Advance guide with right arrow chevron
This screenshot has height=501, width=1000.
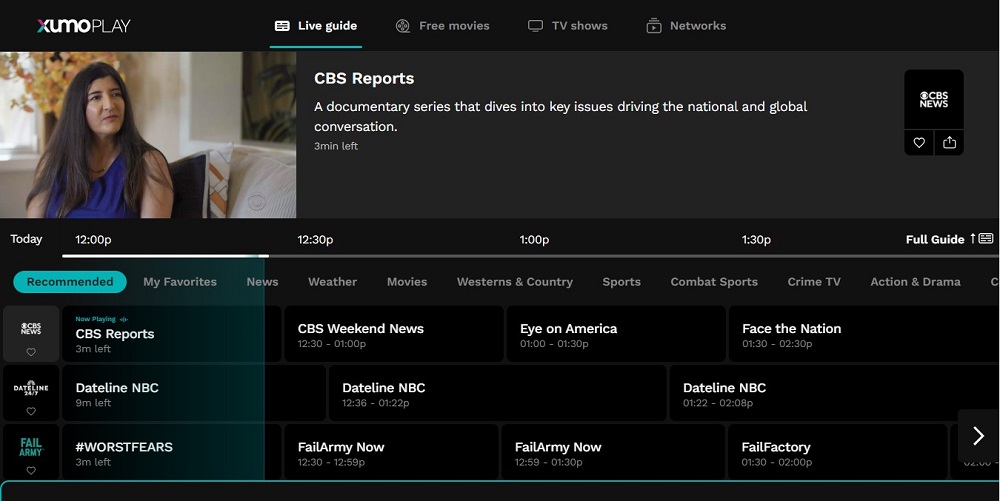click(x=978, y=436)
